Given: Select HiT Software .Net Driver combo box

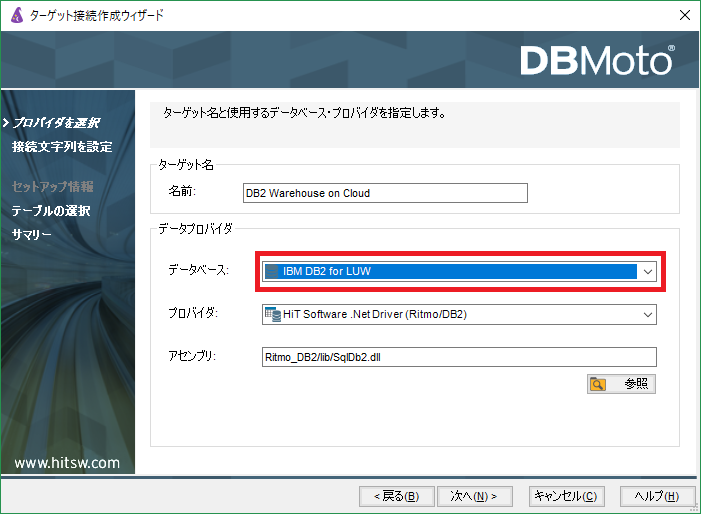Looking at the screenshot, I should coord(459,315).
